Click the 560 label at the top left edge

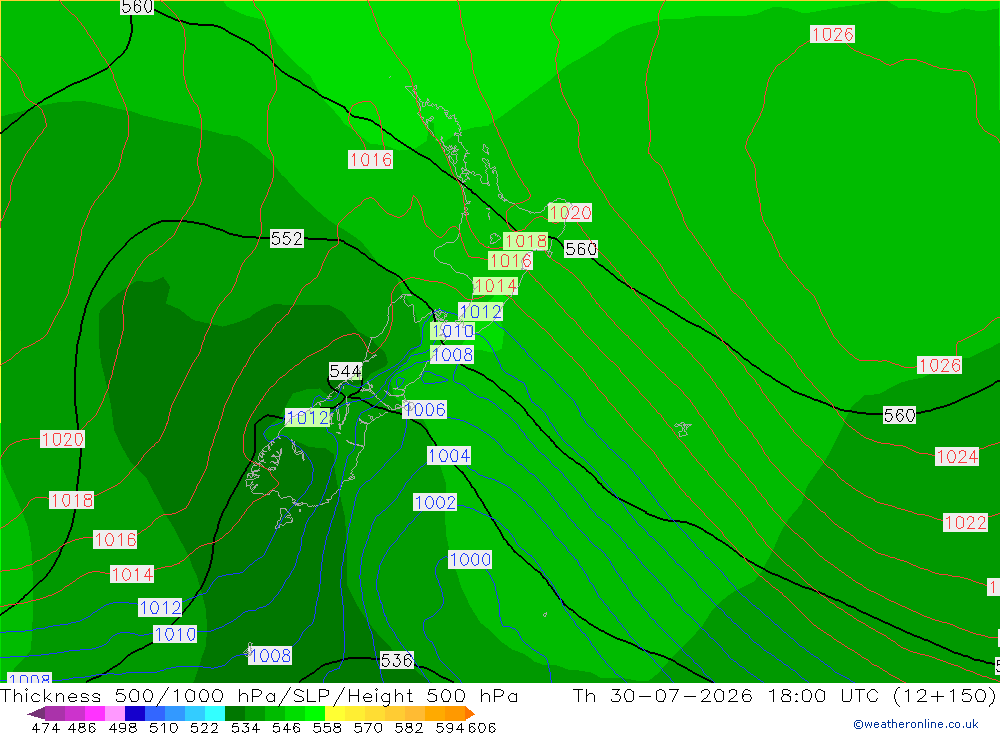click(137, 7)
